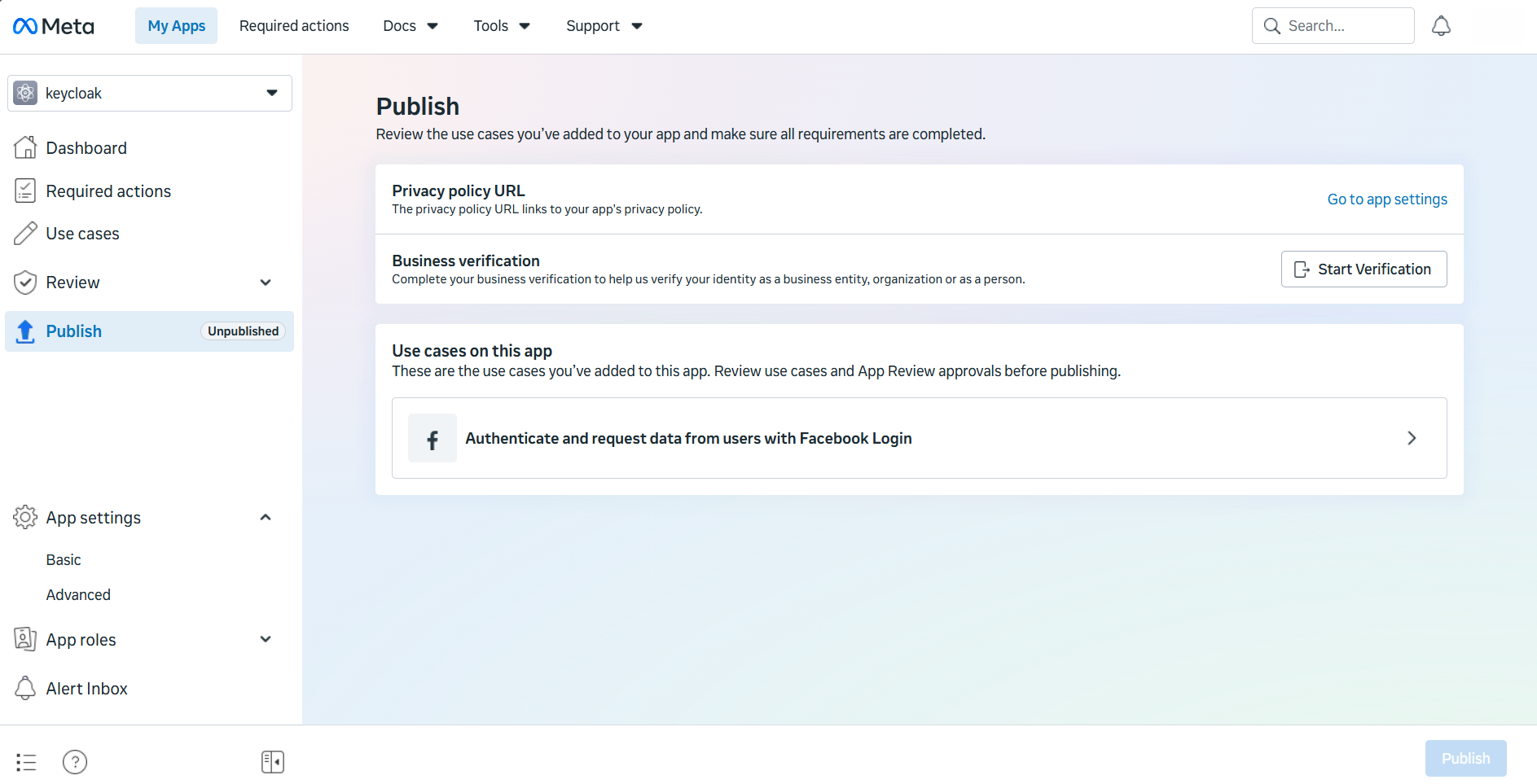Click the bottom-right Publish button
Screen dimensions: 1537x784
point(1466,758)
